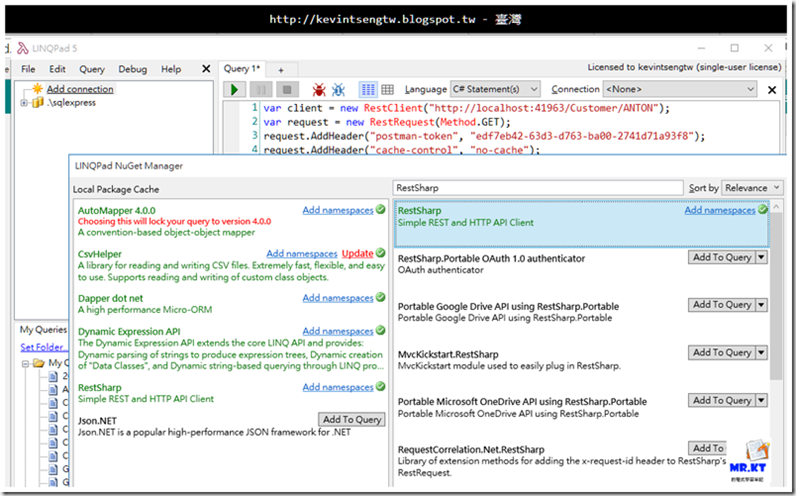Click Add namespaces link for Dapper dot net
796x496 pixels.
[x=338, y=297]
